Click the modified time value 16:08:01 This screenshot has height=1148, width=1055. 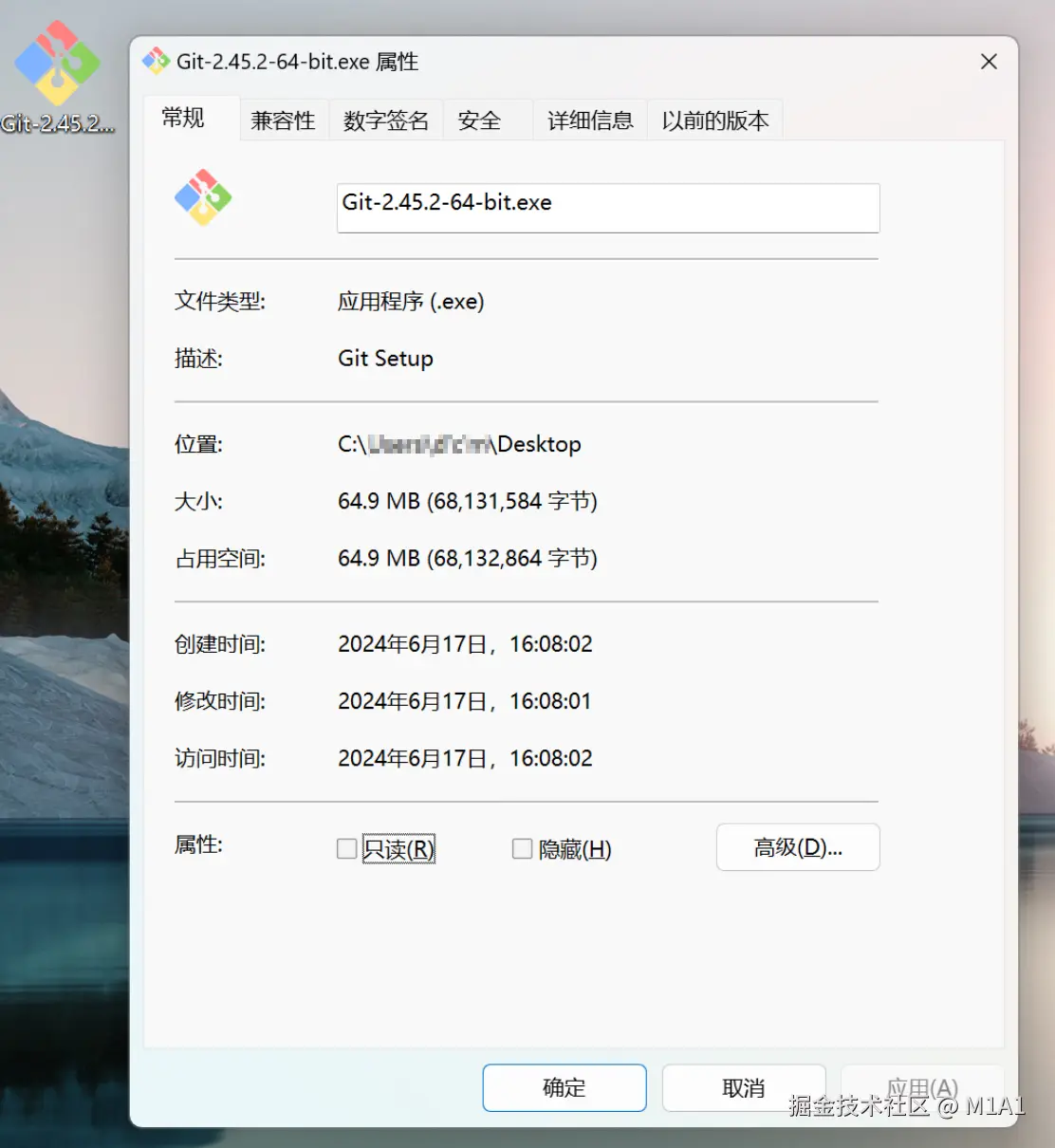click(x=465, y=701)
